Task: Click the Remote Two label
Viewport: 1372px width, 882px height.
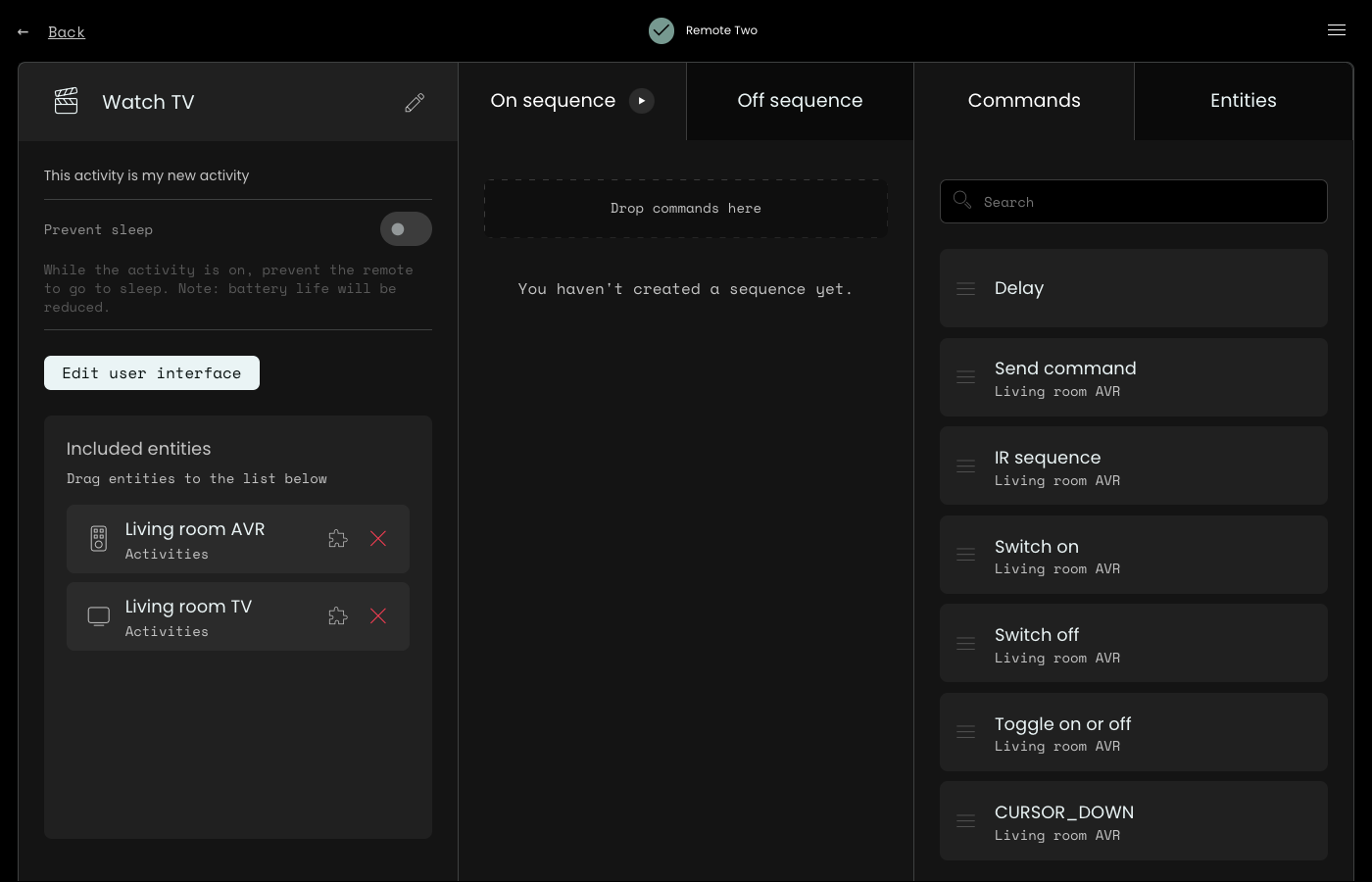Action: pyautogui.click(x=721, y=30)
